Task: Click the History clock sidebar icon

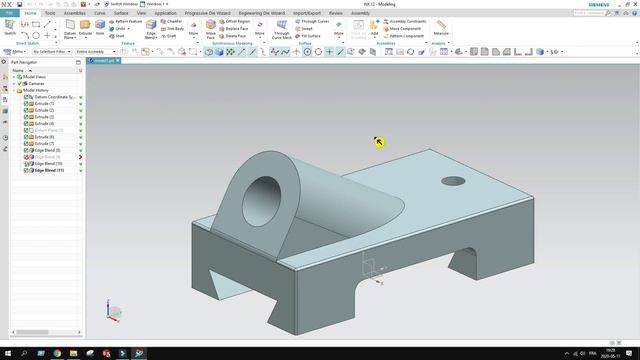Action: pos(5,138)
